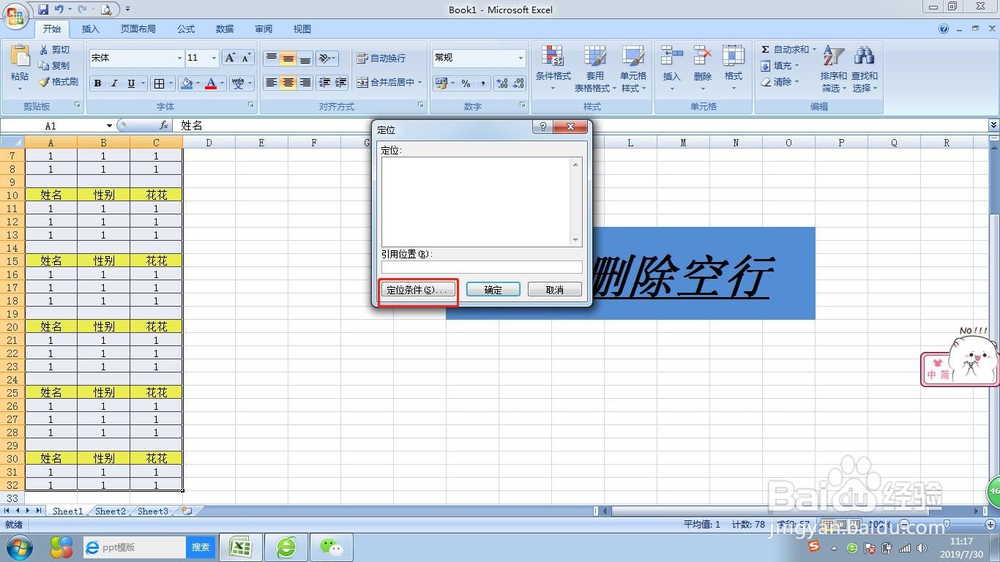Switch to the 插入 ribbon tab
Screen dimensions: 1000x562
(x=91, y=29)
